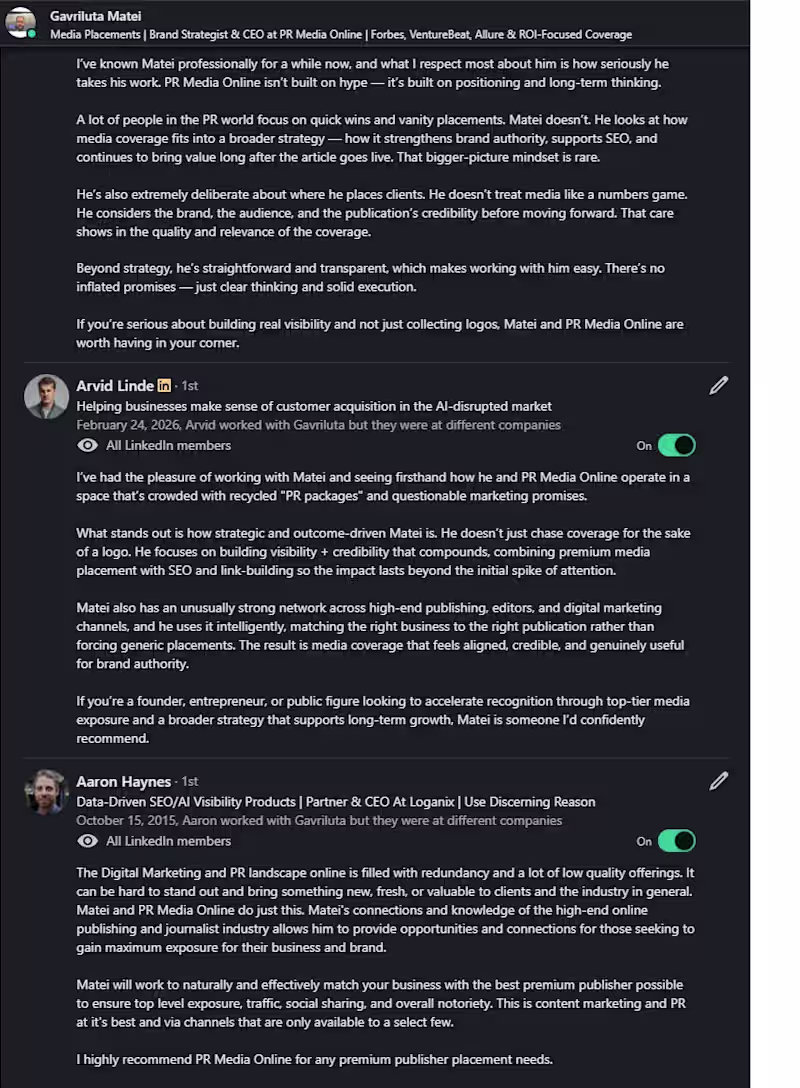Click the edit pencil on Arvid Linde's recommendation
Image resolution: width=800 pixels, height=1088 pixels.
coord(718,385)
